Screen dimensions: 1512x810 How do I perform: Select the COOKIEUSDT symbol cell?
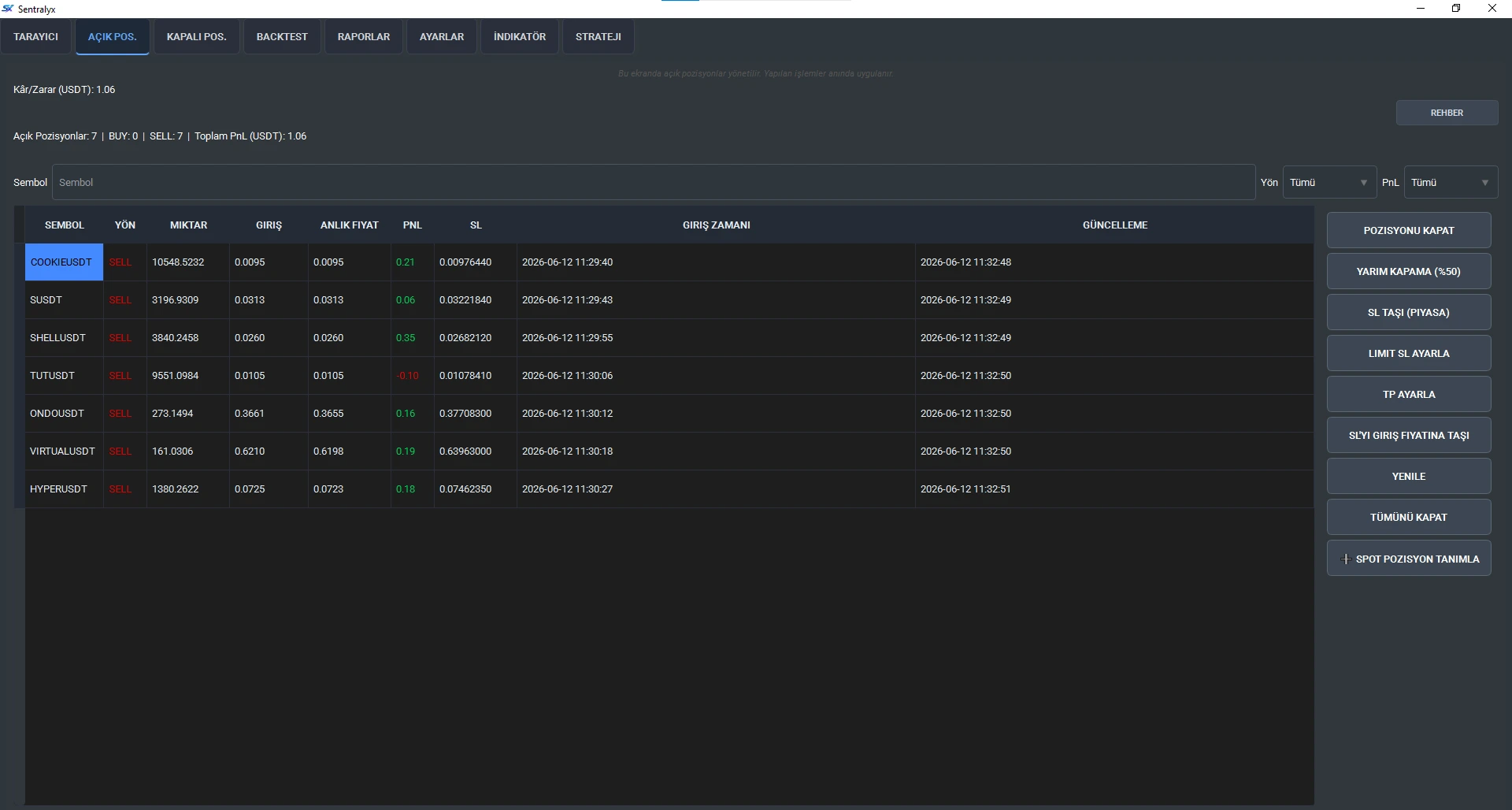coord(65,262)
